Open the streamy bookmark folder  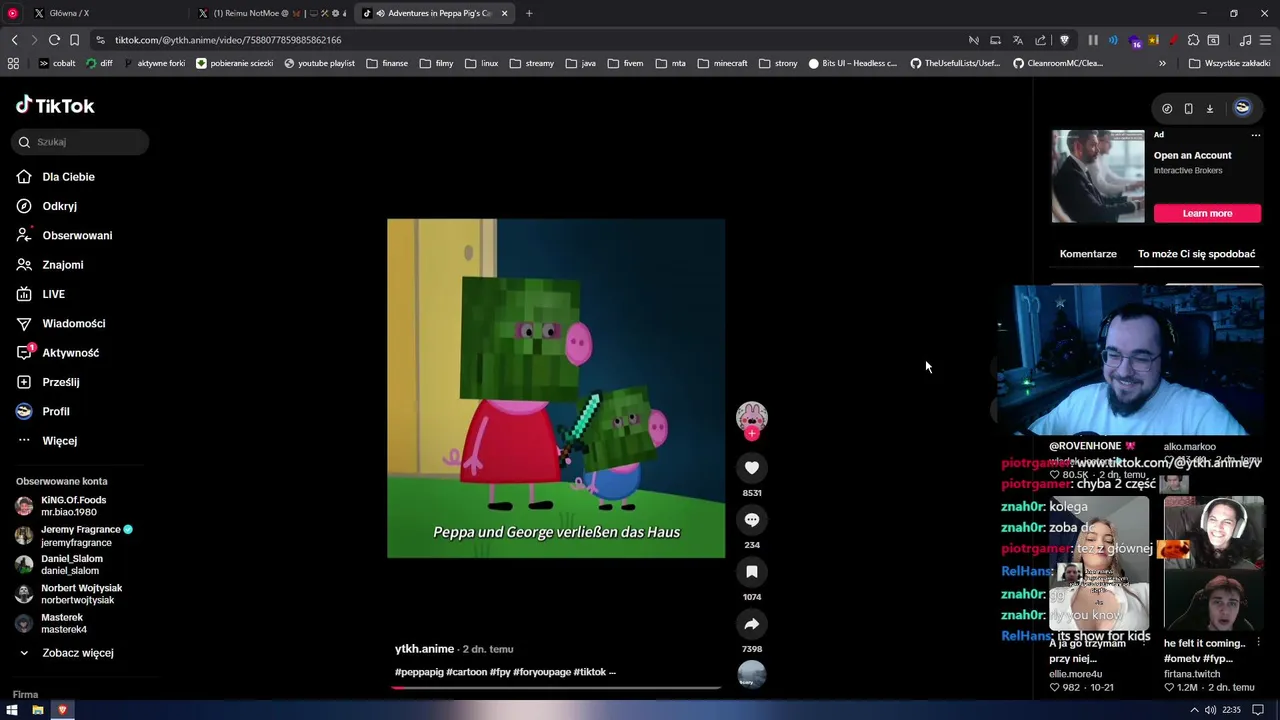click(x=531, y=63)
